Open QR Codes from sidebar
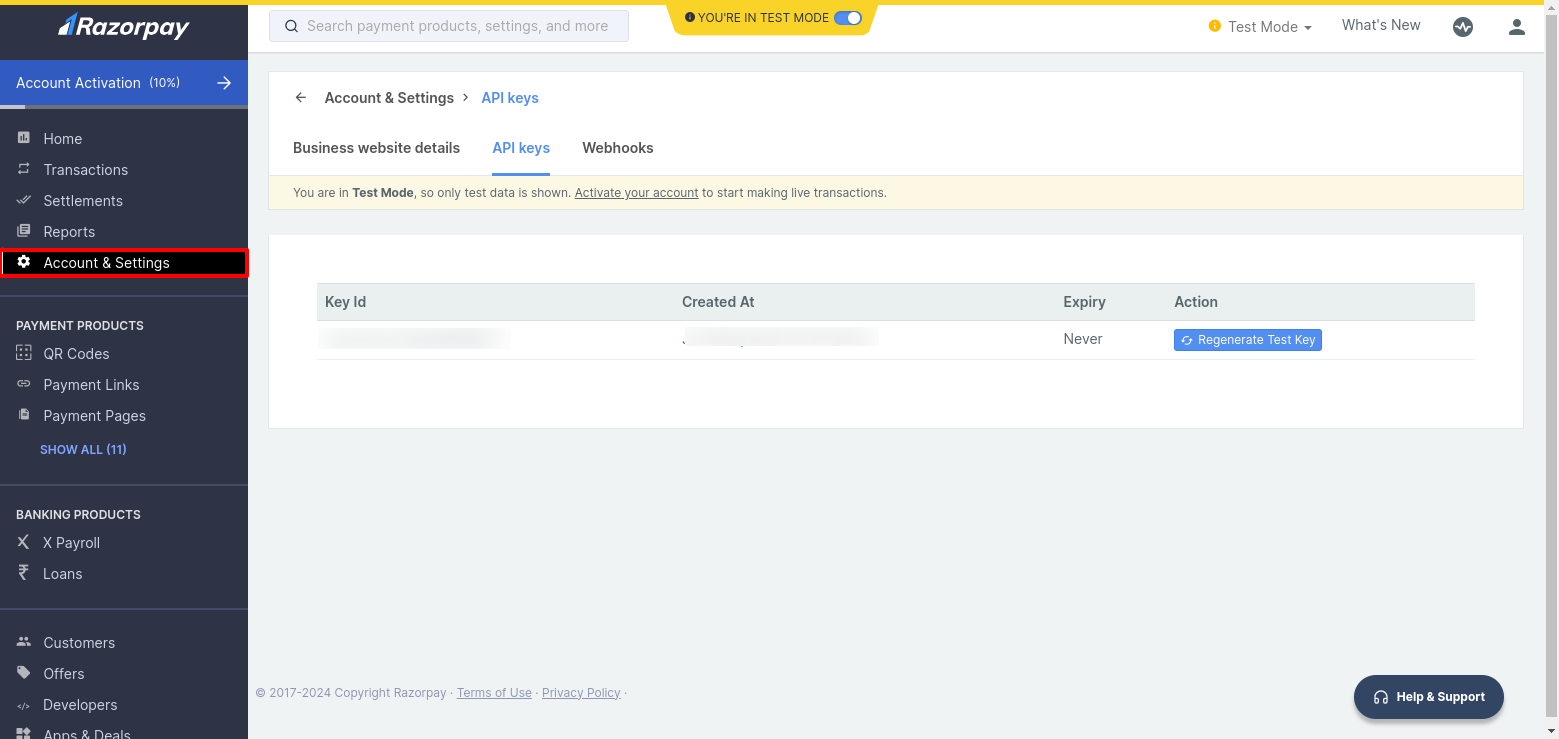Viewport: 1559px width, 739px height. 76,354
